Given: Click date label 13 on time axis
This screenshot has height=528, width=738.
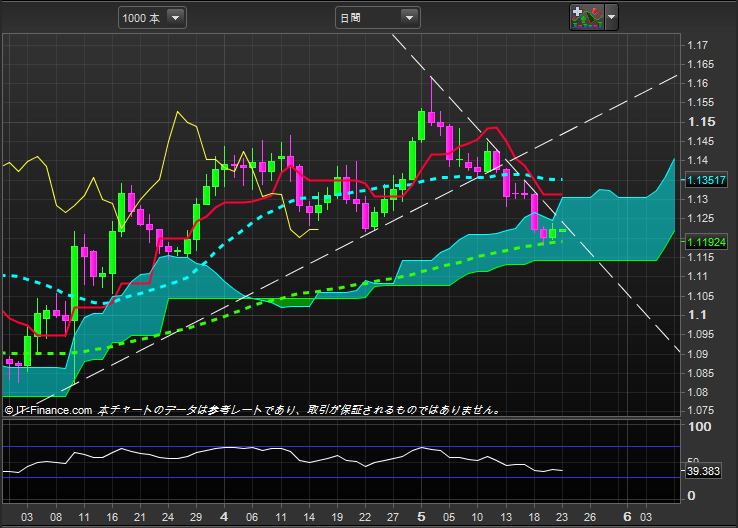Looking at the screenshot, I should pos(505,517).
